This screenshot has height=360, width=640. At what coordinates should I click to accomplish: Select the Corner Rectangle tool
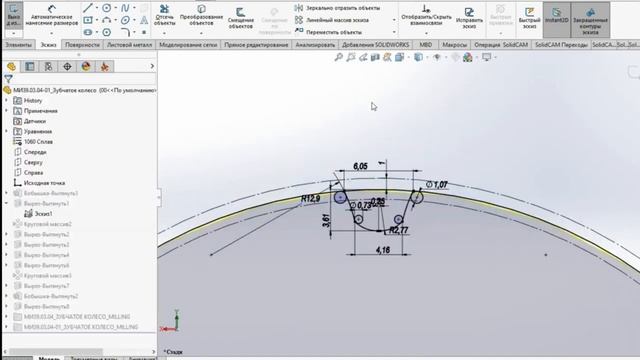pyautogui.click(x=88, y=20)
